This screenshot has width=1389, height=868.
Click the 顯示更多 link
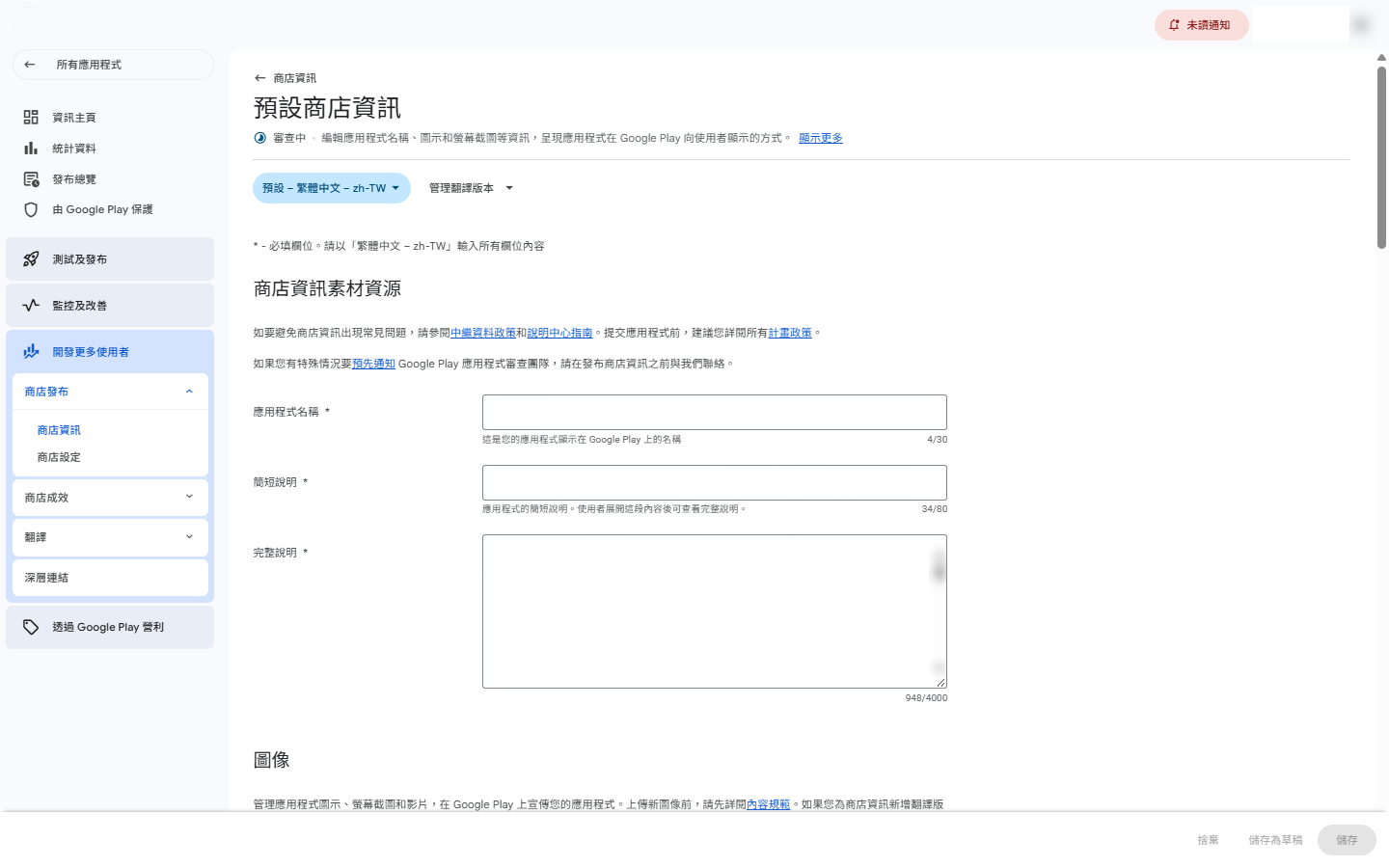[821, 138]
